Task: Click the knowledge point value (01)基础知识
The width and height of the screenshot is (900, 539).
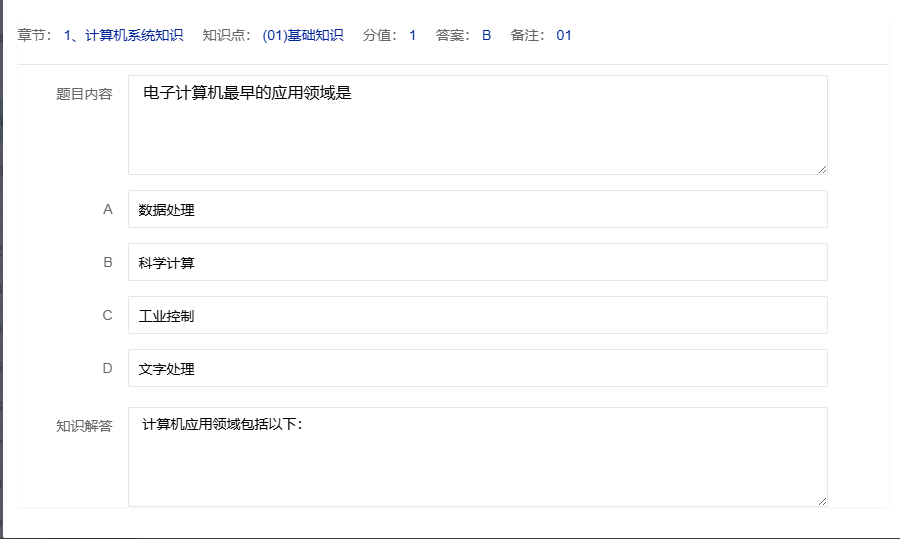Action: click(302, 35)
